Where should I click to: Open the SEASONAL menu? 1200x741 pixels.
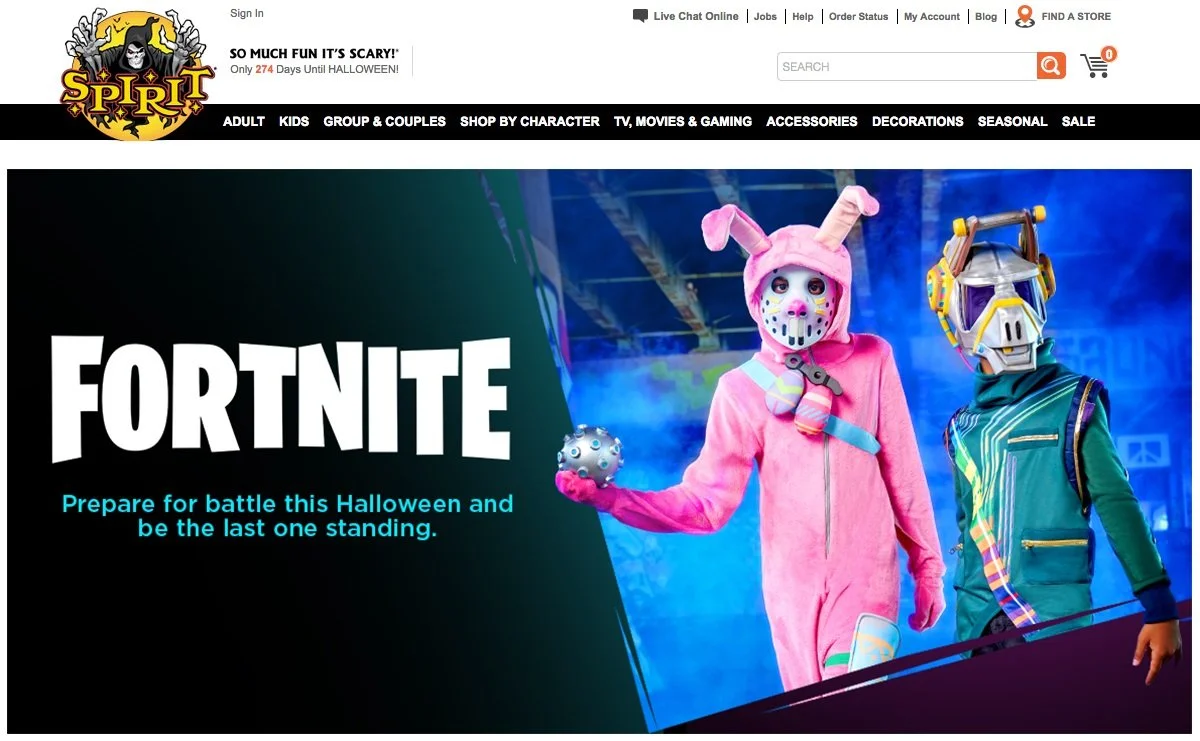(1013, 121)
